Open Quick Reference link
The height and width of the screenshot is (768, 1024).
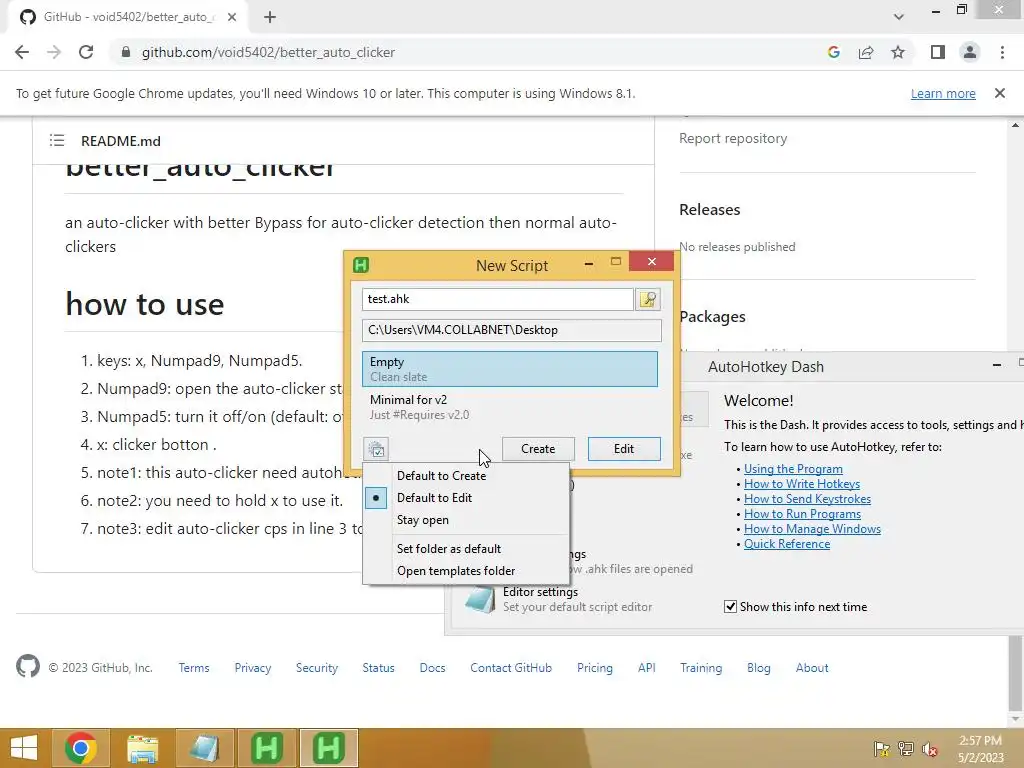[787, 544]
